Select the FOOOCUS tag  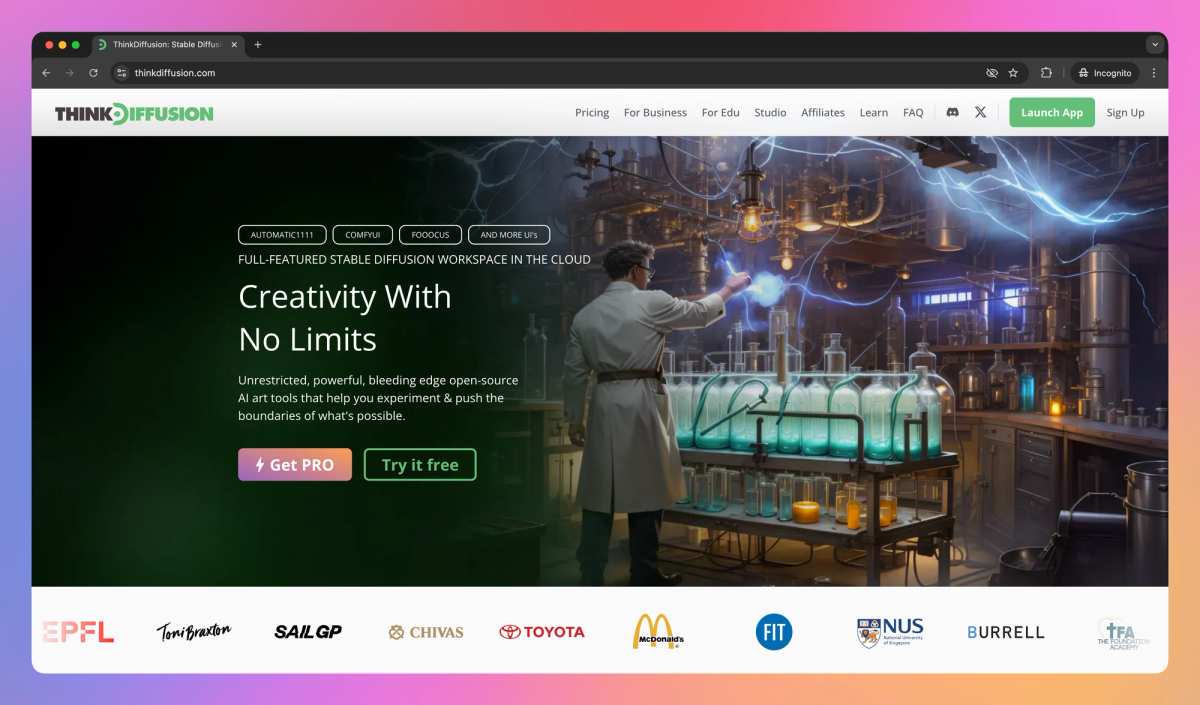coord(430,235)
